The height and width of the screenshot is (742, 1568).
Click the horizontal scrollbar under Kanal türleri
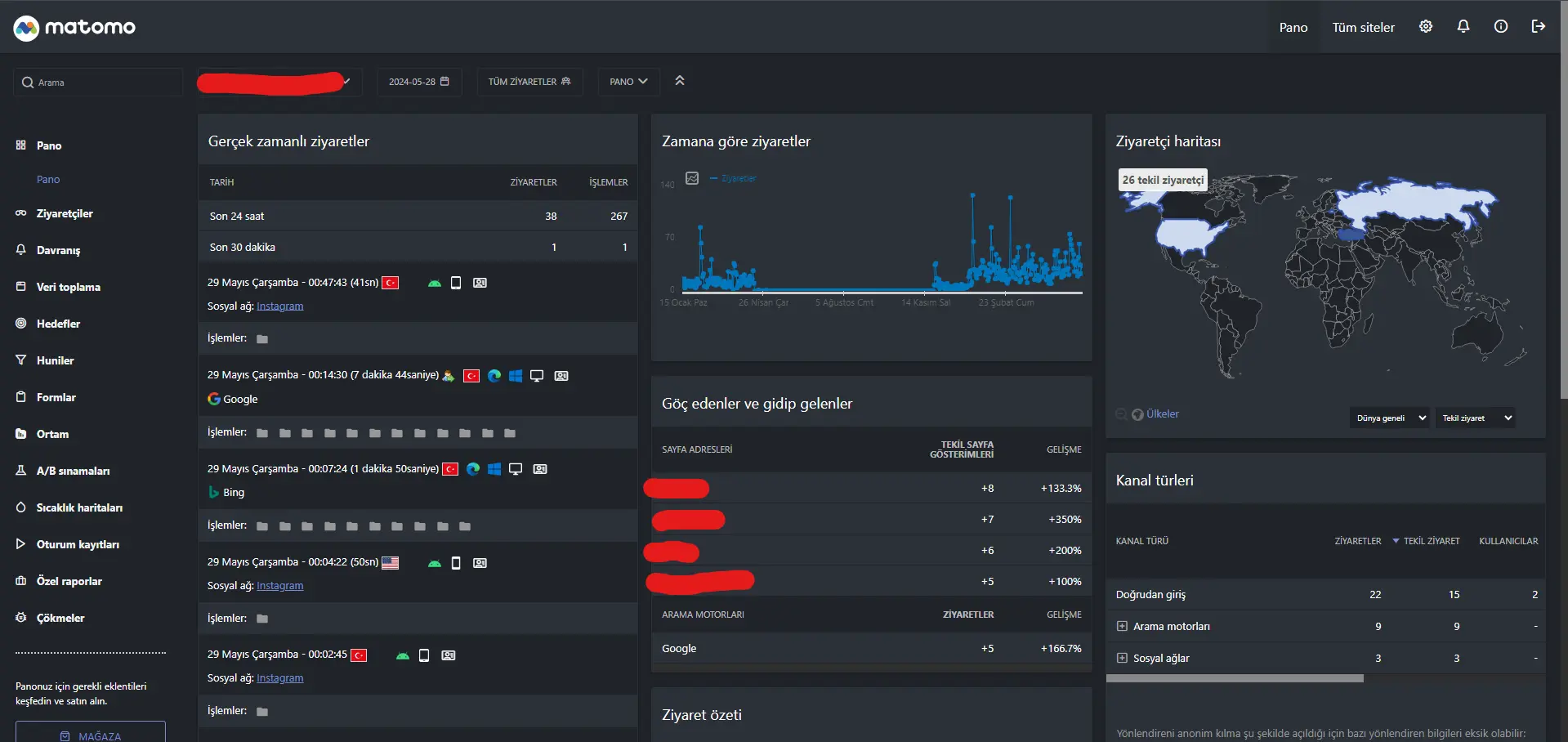tap(1235, 678)
